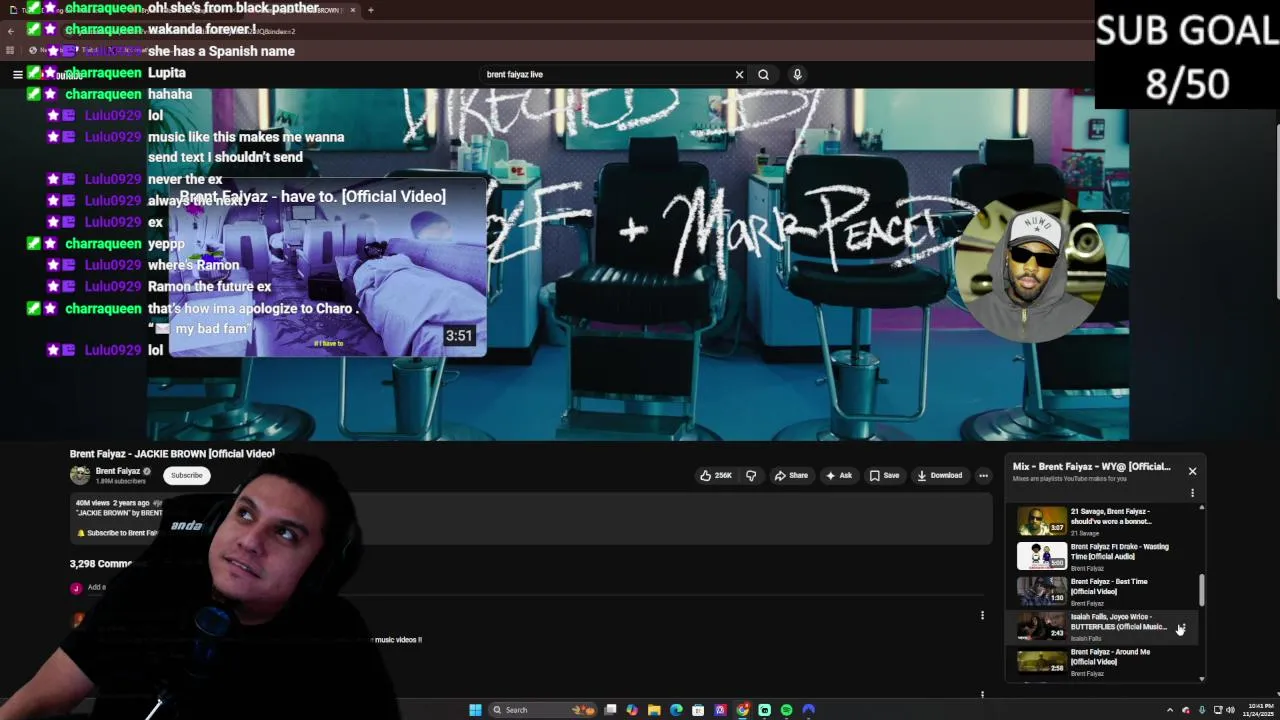Viewport: 1280px width, 720px height.
Task: Show hidden system tray icons chevron
Action: click(1170, 710)
